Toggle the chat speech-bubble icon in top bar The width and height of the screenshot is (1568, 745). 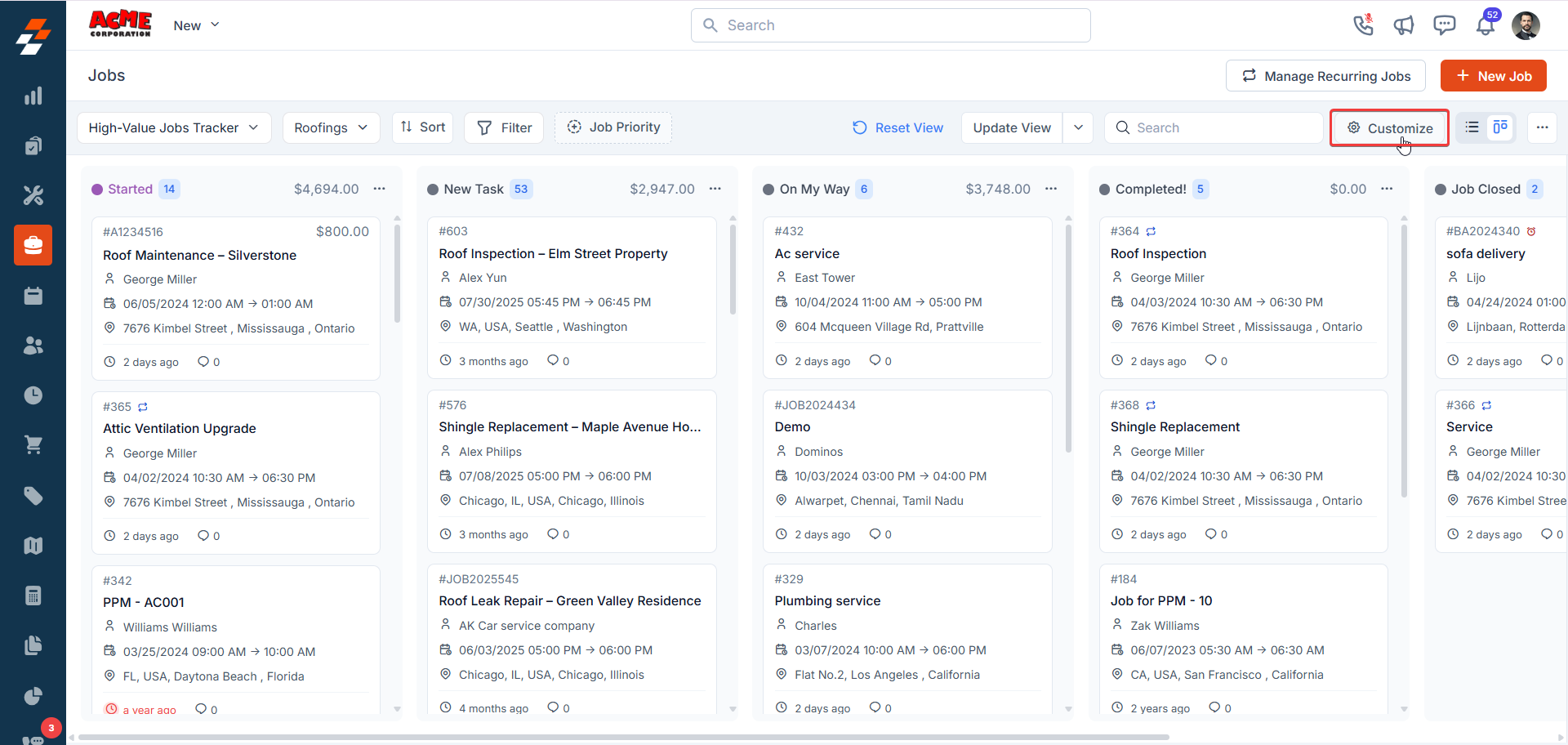[1445, 25]
